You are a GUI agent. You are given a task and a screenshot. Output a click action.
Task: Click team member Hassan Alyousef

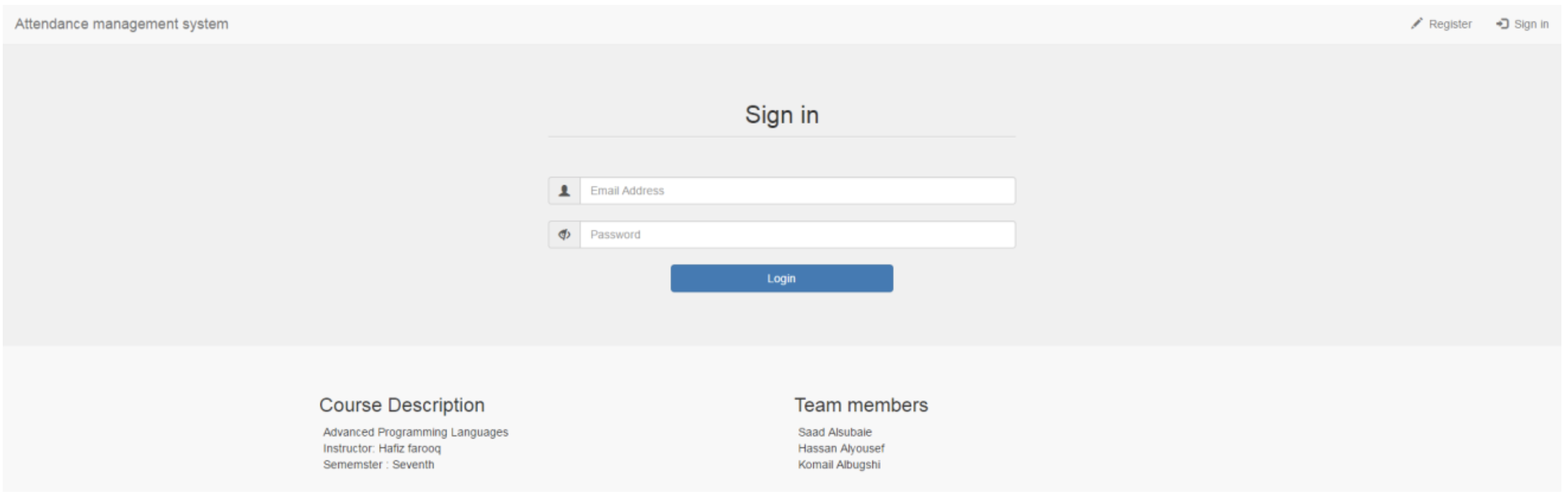(841, 448)
